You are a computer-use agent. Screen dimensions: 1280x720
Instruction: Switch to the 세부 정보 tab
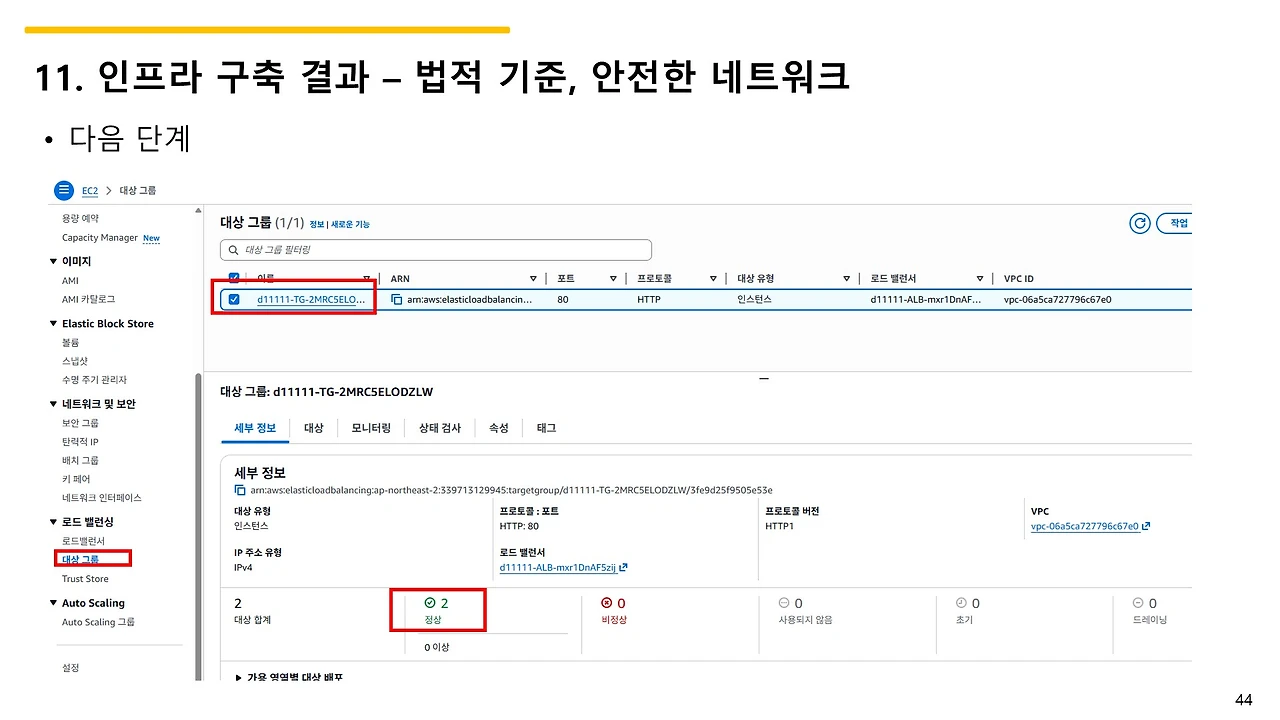click(255, 428)
